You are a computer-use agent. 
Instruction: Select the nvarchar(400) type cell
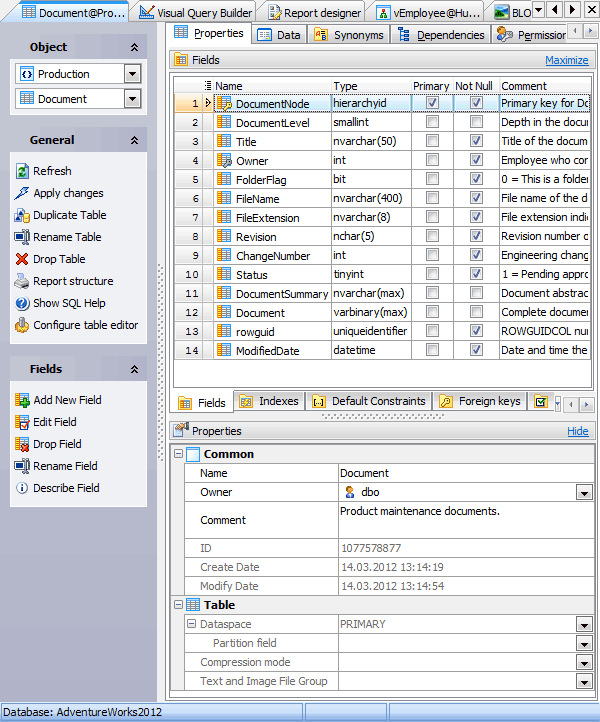(371, 198)
